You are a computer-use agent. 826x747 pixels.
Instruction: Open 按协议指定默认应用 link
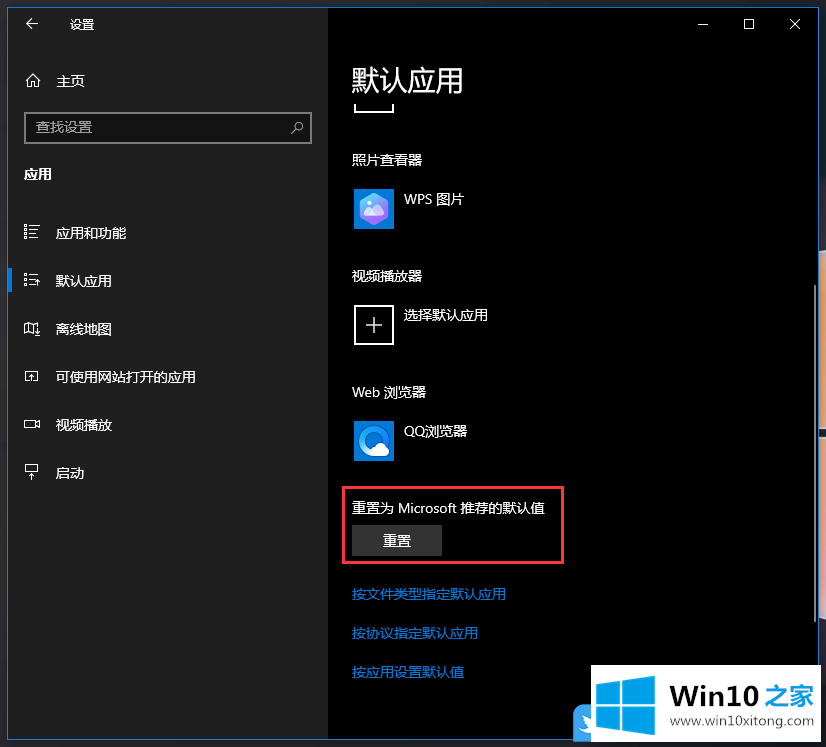pyautogui.click(x=415, y=633)
